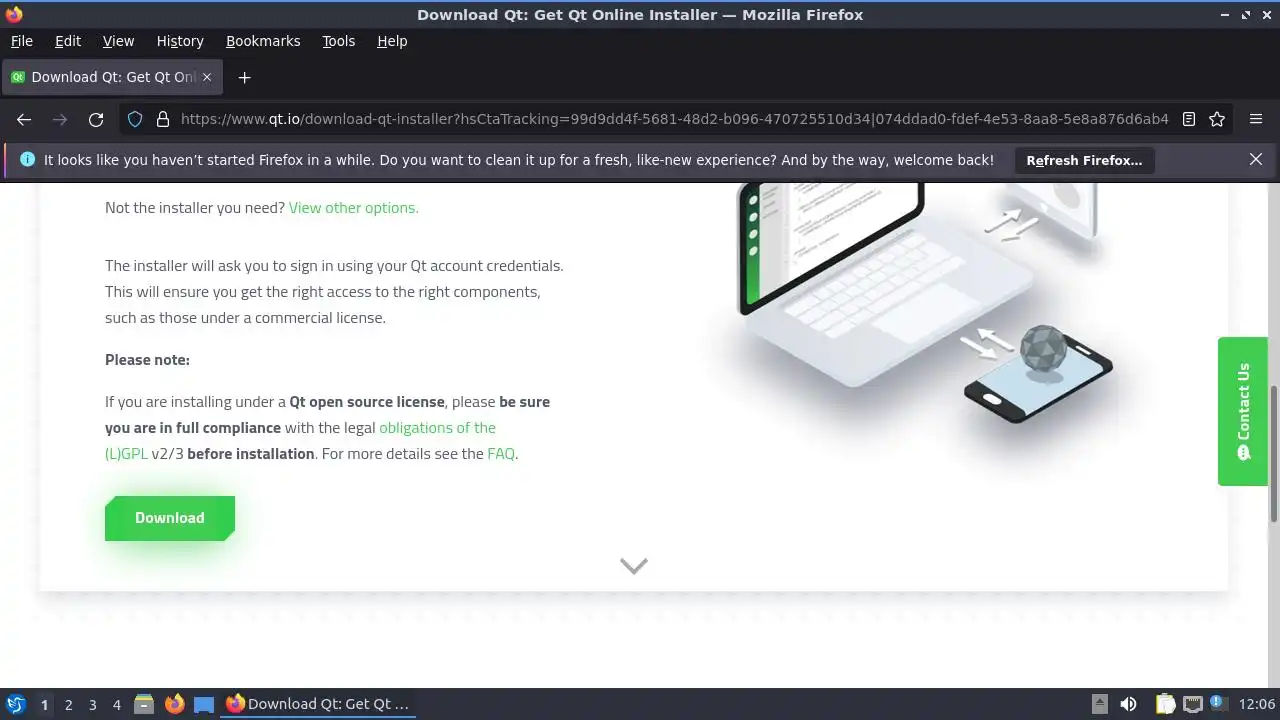Open network status tray icon

[x=1192, y=704]
